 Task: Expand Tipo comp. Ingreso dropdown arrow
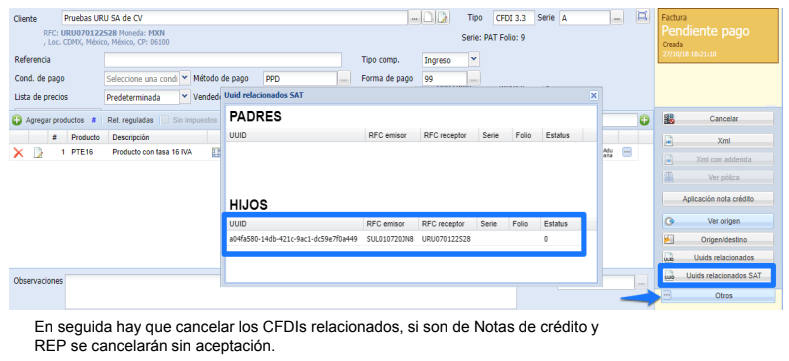tap(474, 60)
